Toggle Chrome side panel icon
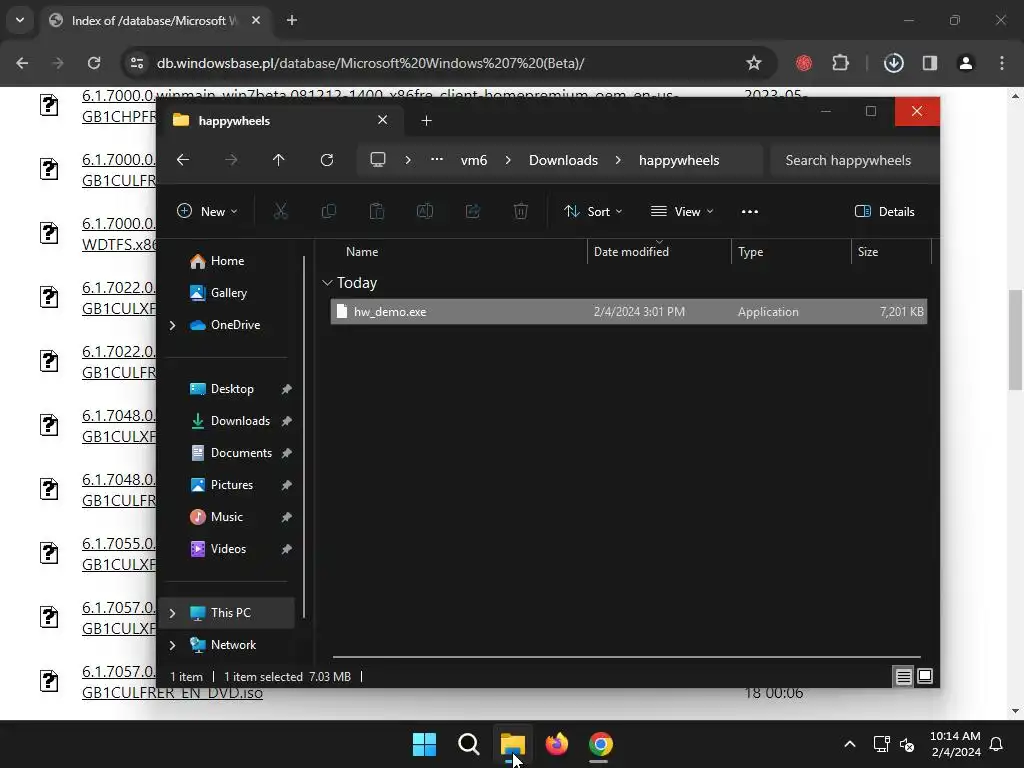The width and height of the screenshot is (1024, 768). point(930,63)
